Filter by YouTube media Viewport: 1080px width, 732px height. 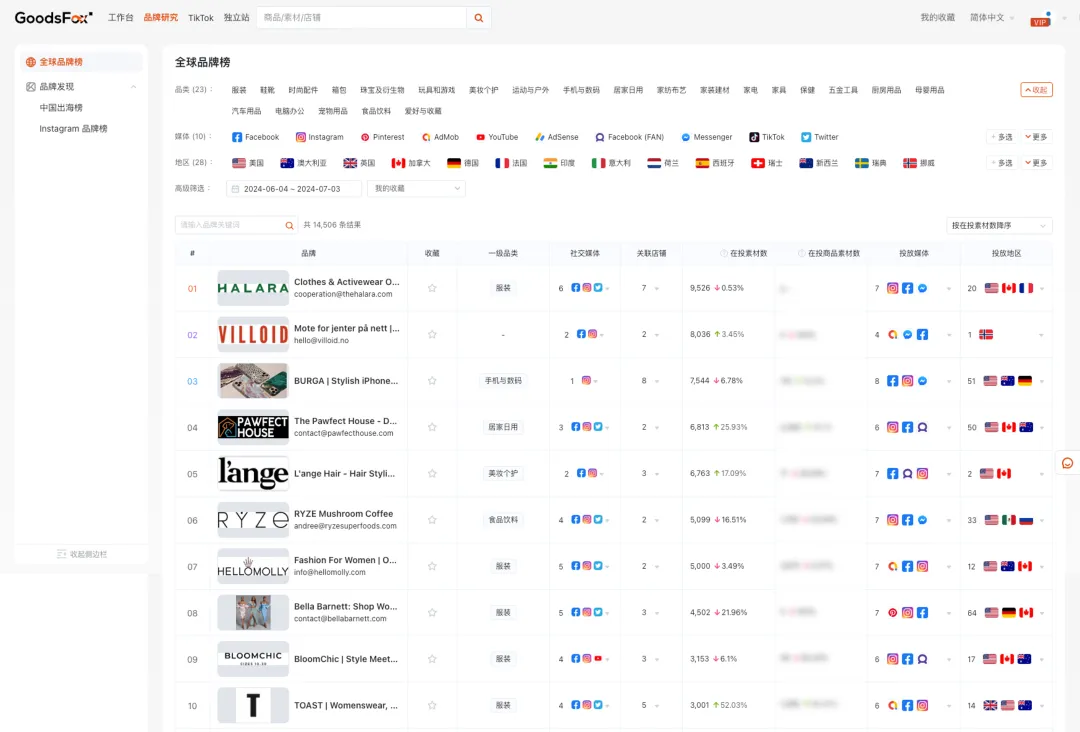click(x=497, y=137)
